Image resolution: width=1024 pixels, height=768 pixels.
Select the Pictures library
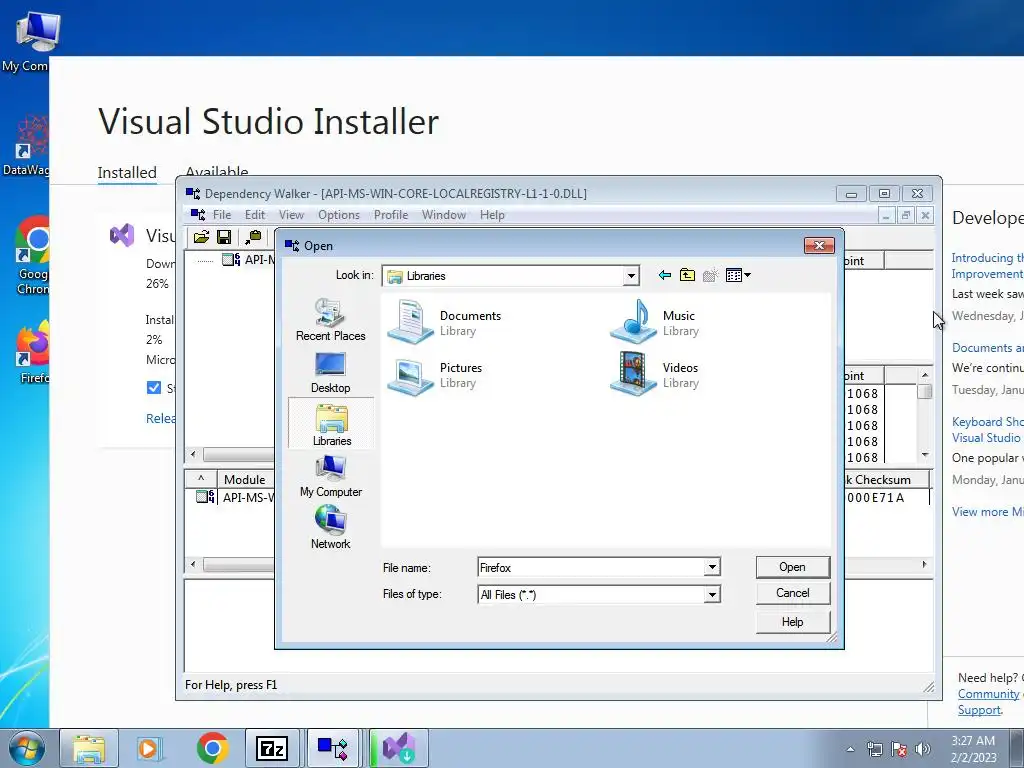(x=435, y=374)
